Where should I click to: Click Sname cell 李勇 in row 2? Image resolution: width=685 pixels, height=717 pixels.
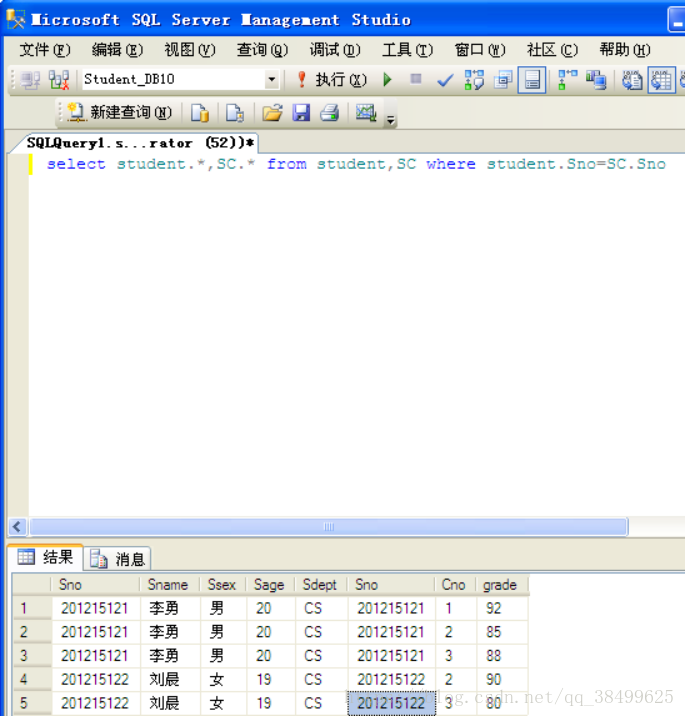[170, 632]
